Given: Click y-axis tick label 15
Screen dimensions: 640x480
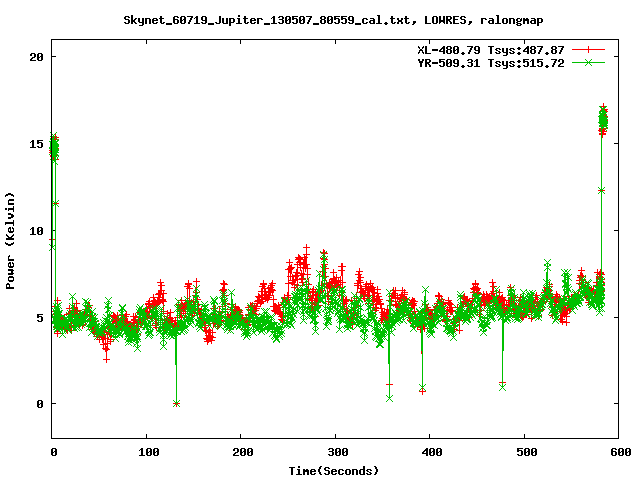Looking at the screenshot, I should pyautogui.click(x=36, y=144).
